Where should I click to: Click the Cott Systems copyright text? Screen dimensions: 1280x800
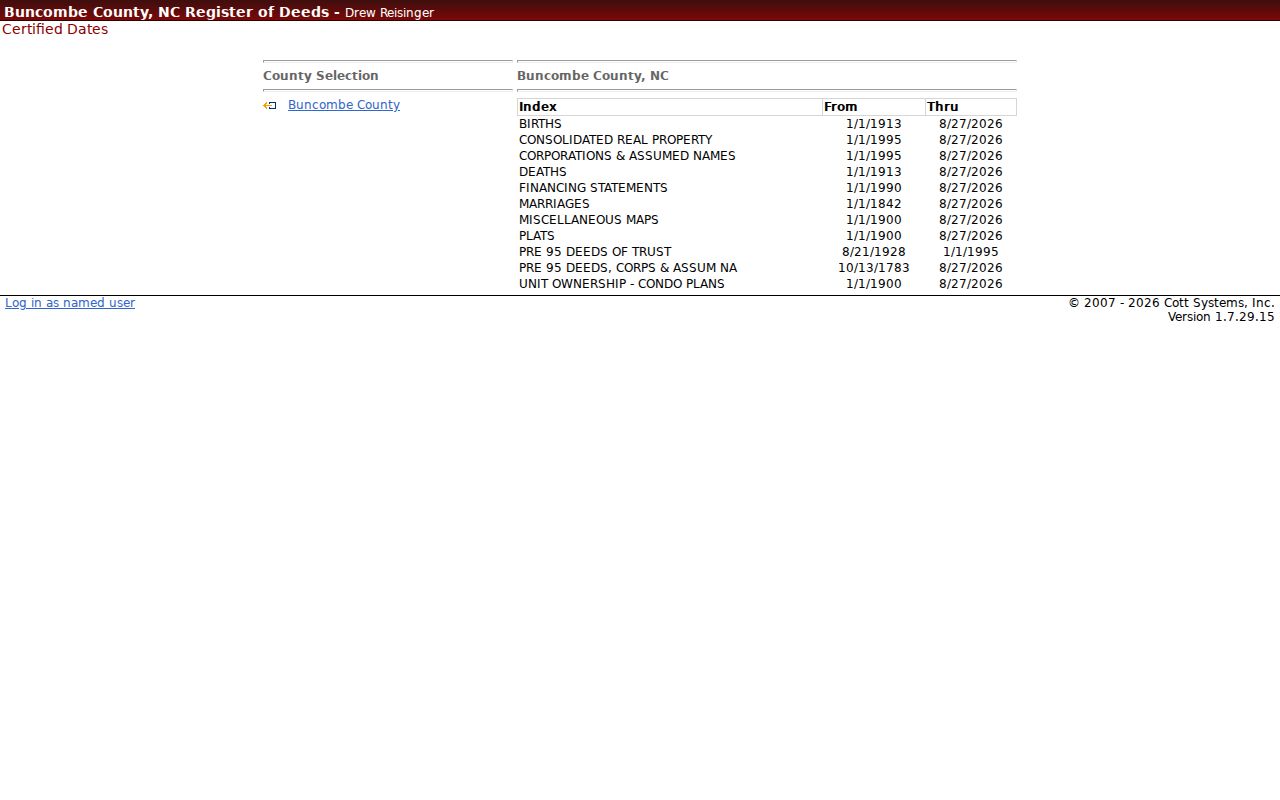1171,303
